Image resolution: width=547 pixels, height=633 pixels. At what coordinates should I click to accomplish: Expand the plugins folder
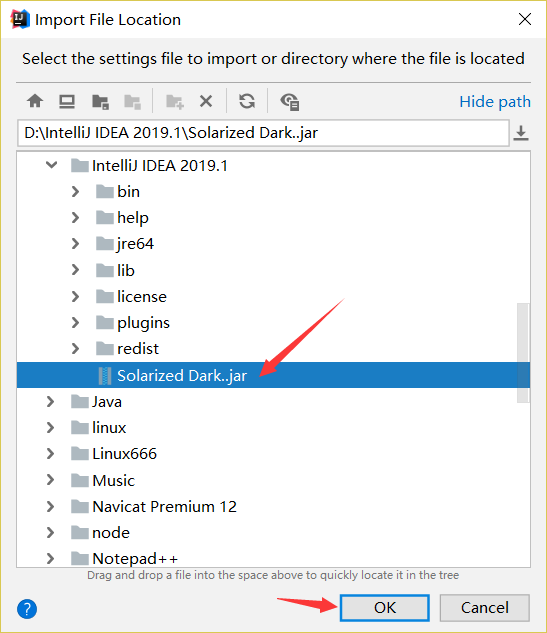click(x=75, y=322)
